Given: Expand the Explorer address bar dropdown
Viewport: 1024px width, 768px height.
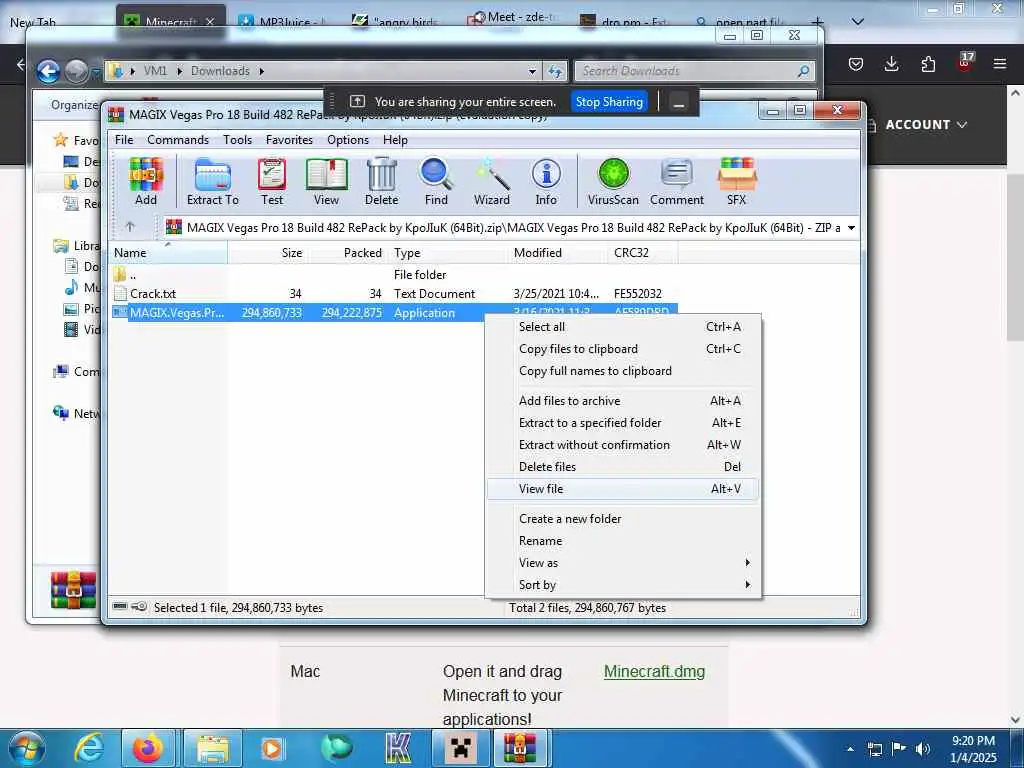Looking at the screenshot, I should click(x=533, y=71).
